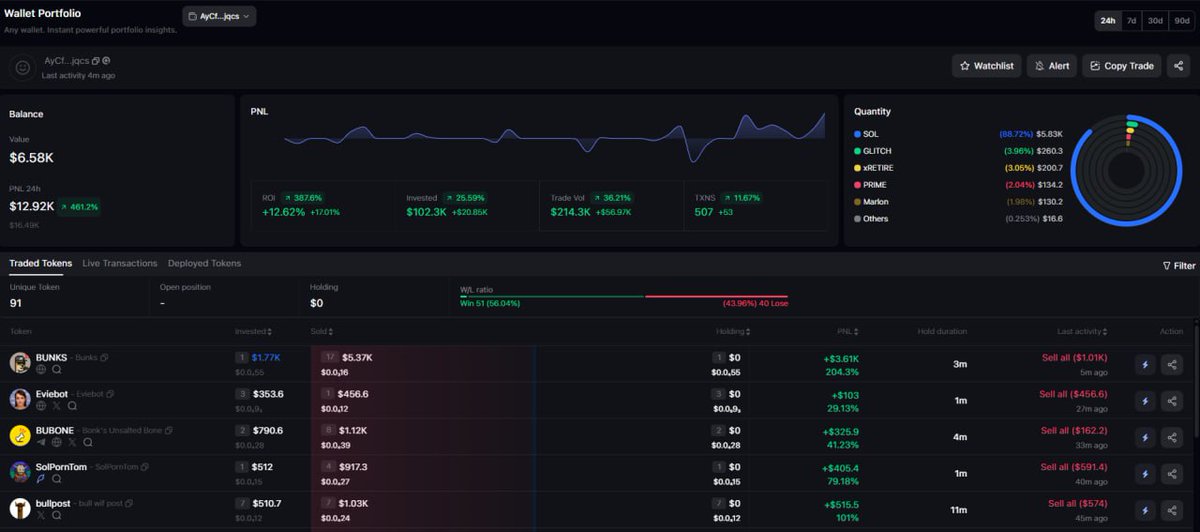1200x532 pixels.
Task: Open quick trade for BUNKS row
Action: tap(1145, 364)
